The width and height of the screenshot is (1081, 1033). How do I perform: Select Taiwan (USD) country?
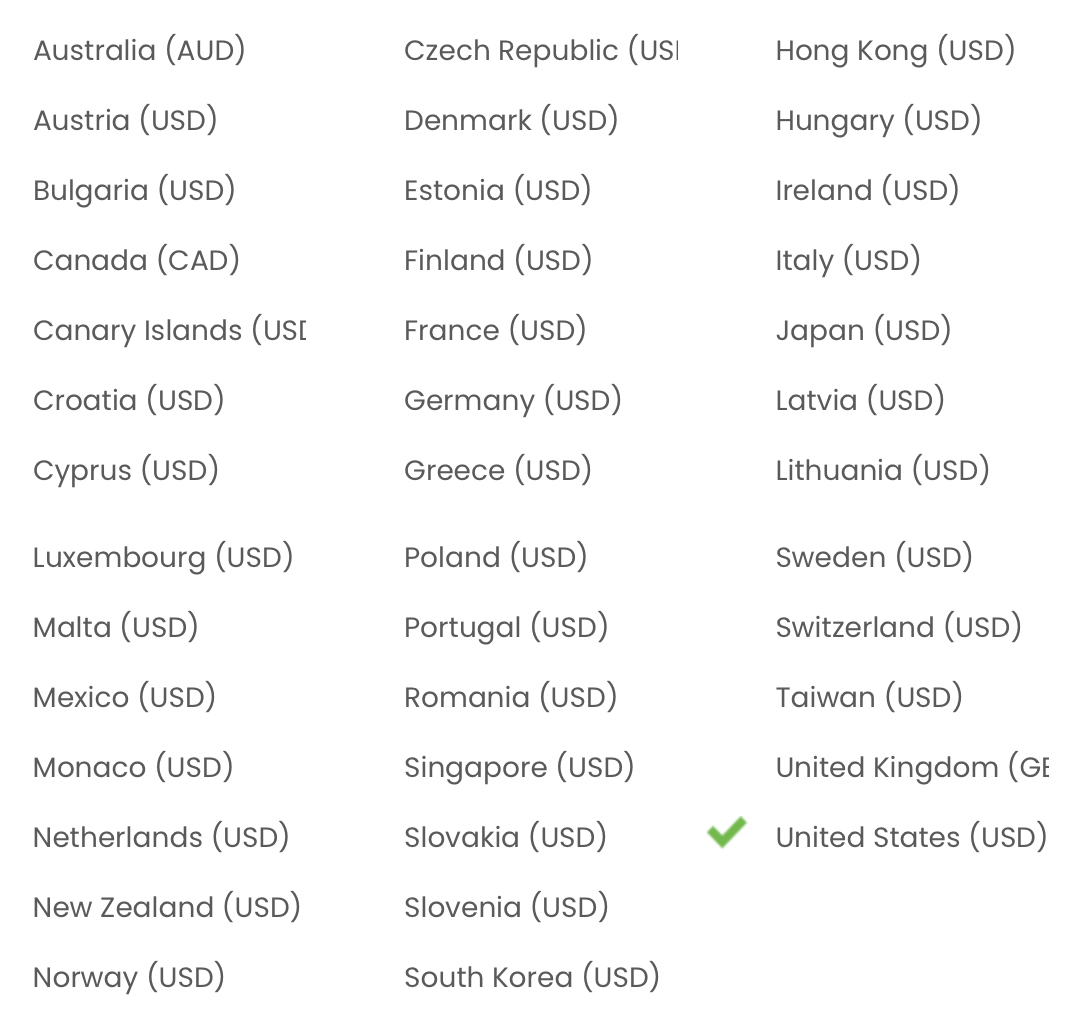point(868,697)
